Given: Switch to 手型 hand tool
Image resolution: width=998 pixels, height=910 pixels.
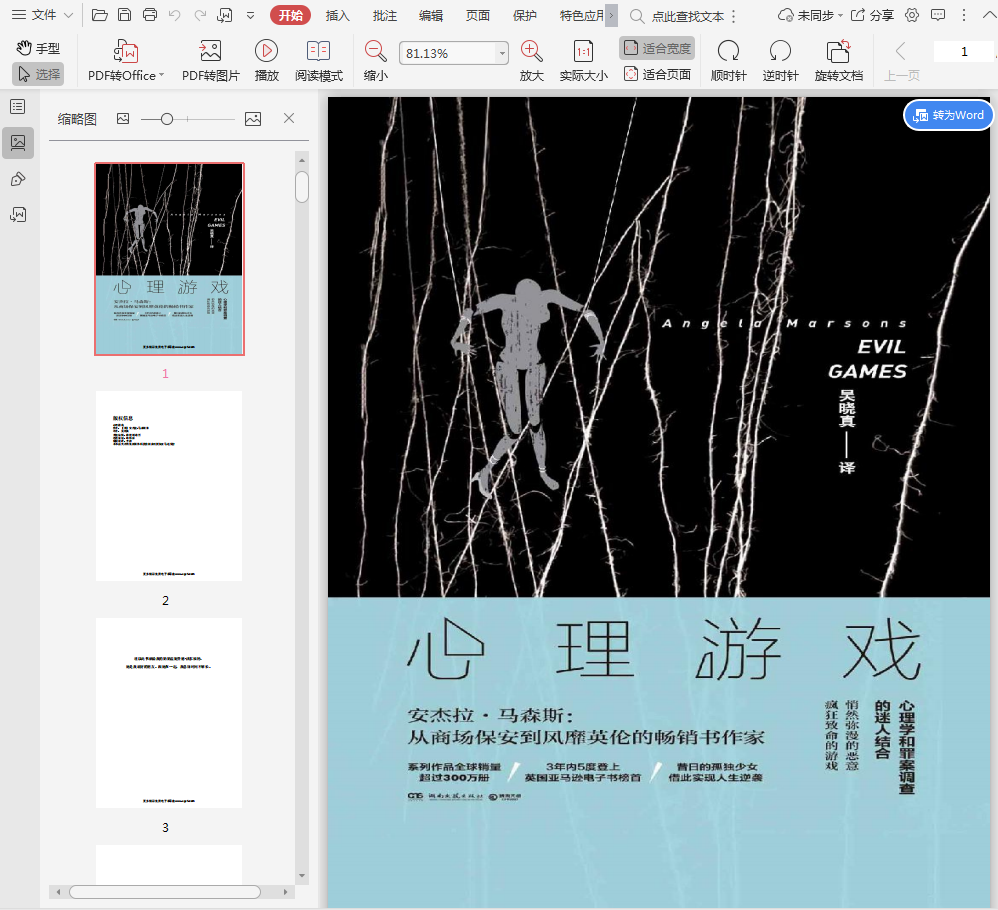Looking at the screenshot, I should click(38, 48).
